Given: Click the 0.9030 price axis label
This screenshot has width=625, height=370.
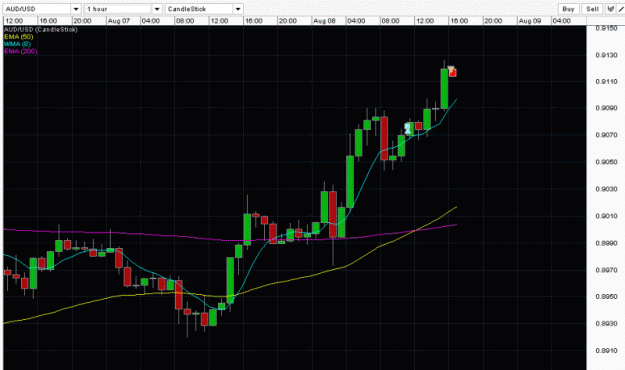Looking at the screenshot, I should [606, 189].
